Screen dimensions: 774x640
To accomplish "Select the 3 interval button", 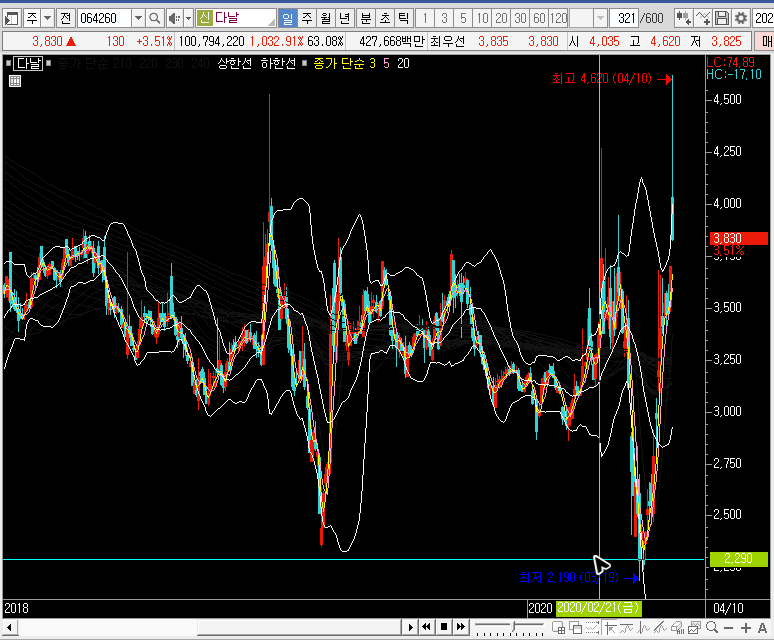I will click(444, 19).
